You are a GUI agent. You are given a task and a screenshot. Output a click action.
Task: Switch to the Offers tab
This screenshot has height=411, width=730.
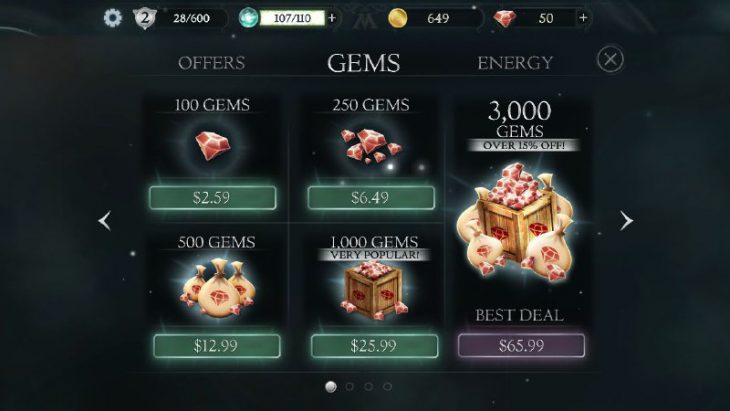(211, 63)
